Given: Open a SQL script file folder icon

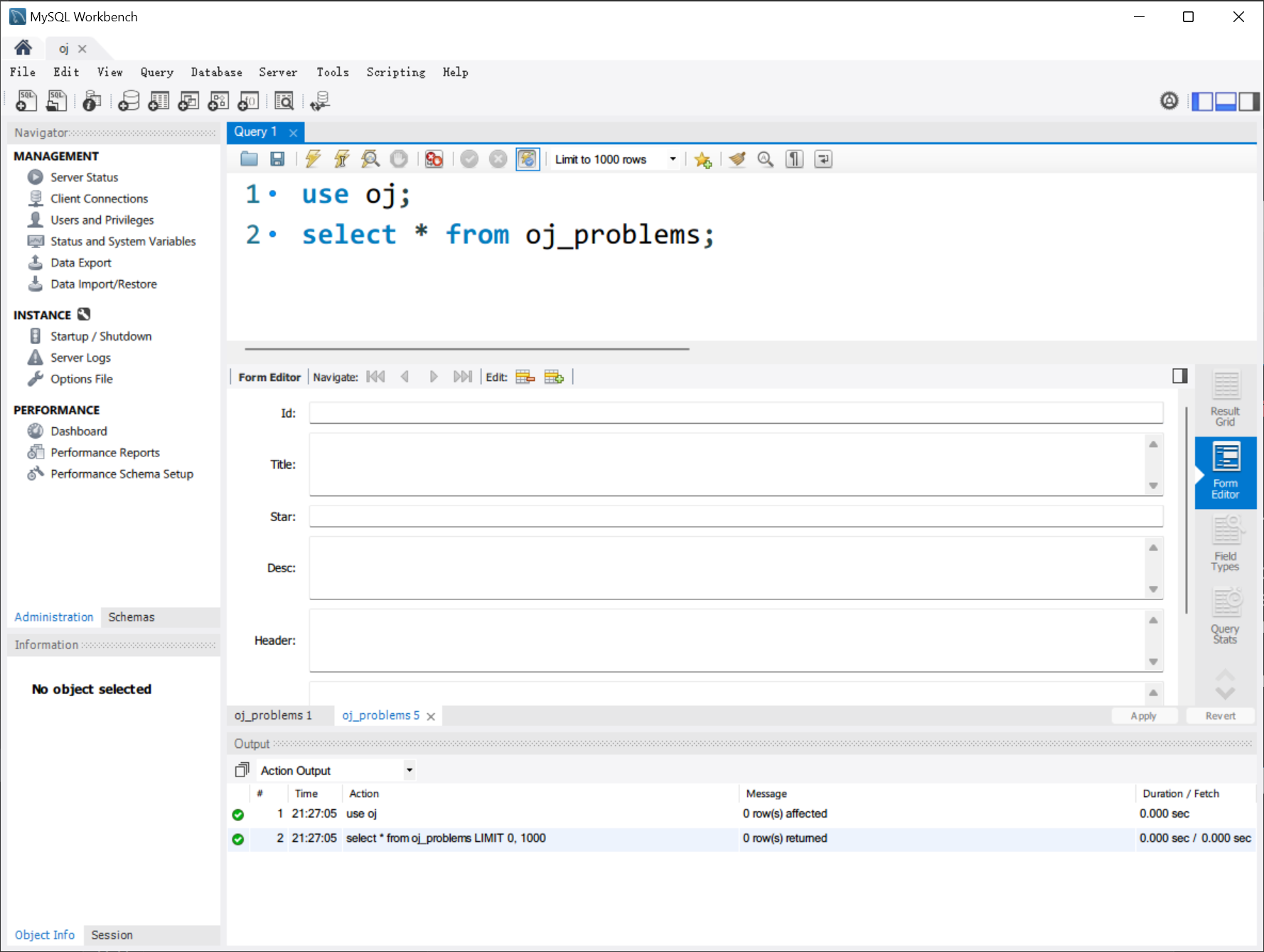Looking at the screenshot, I should 249,159.
